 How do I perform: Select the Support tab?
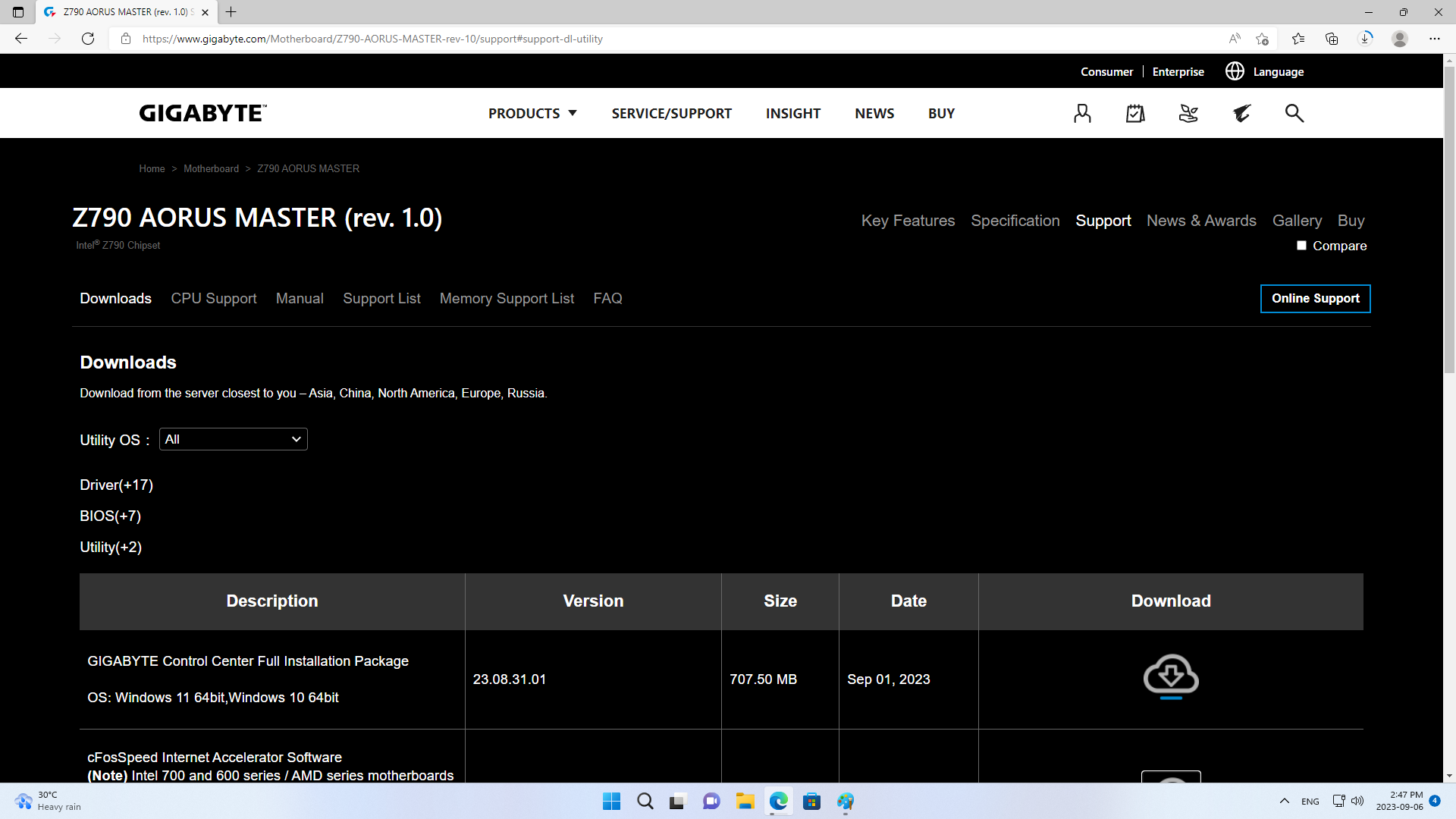click(1103, 221)
